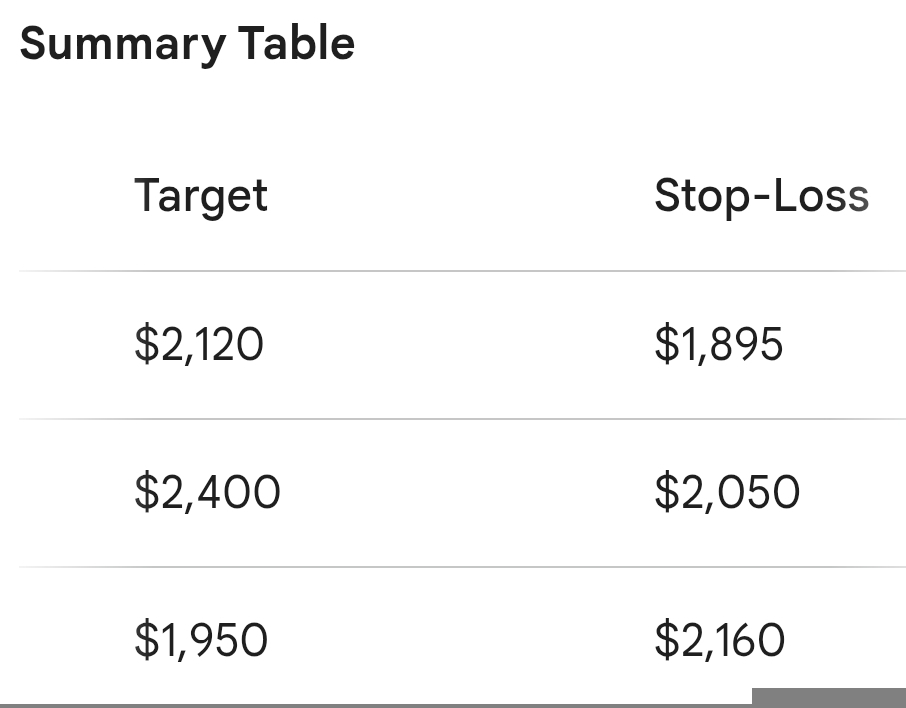Pick the $1,950 target cell
The image size is (906, 708).
[201, 640]
